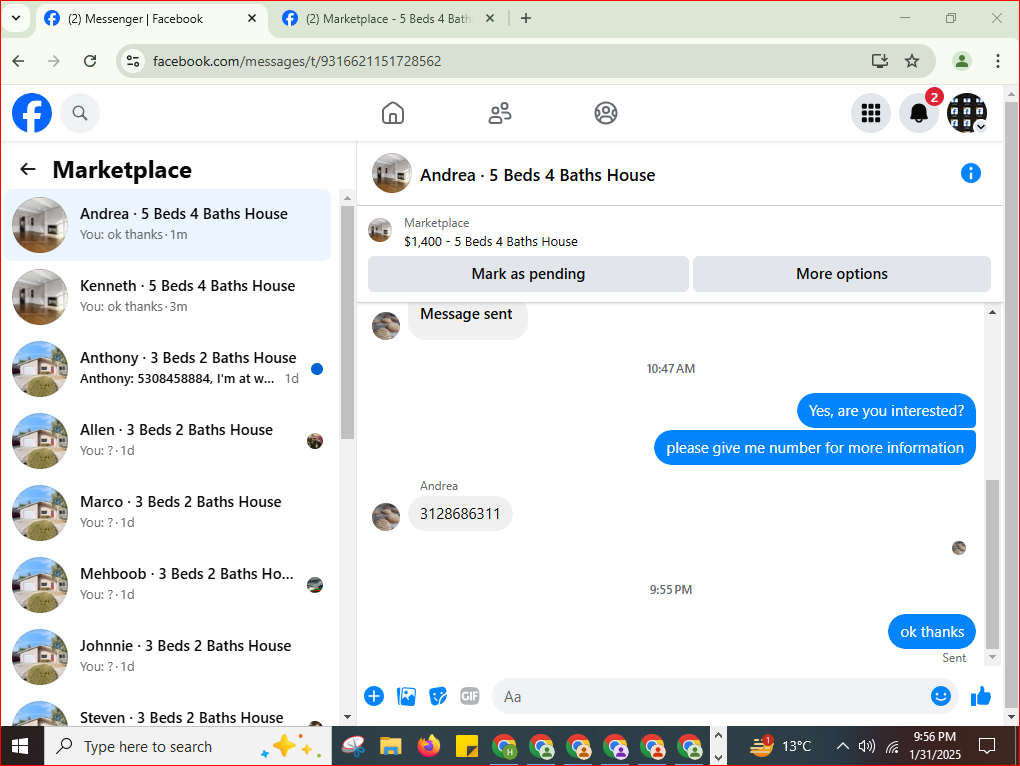Switch to the Messenger | Facebook tab

152,19
